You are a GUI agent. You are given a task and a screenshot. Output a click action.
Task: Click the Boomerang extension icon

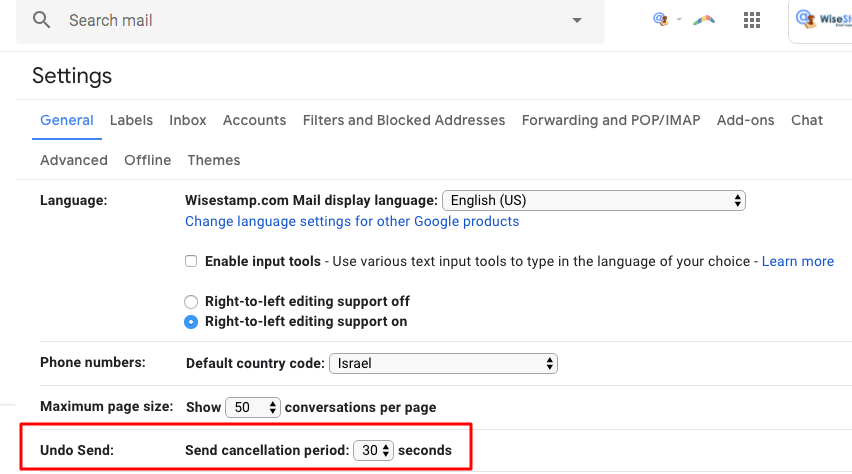click(x=705, y=19)
